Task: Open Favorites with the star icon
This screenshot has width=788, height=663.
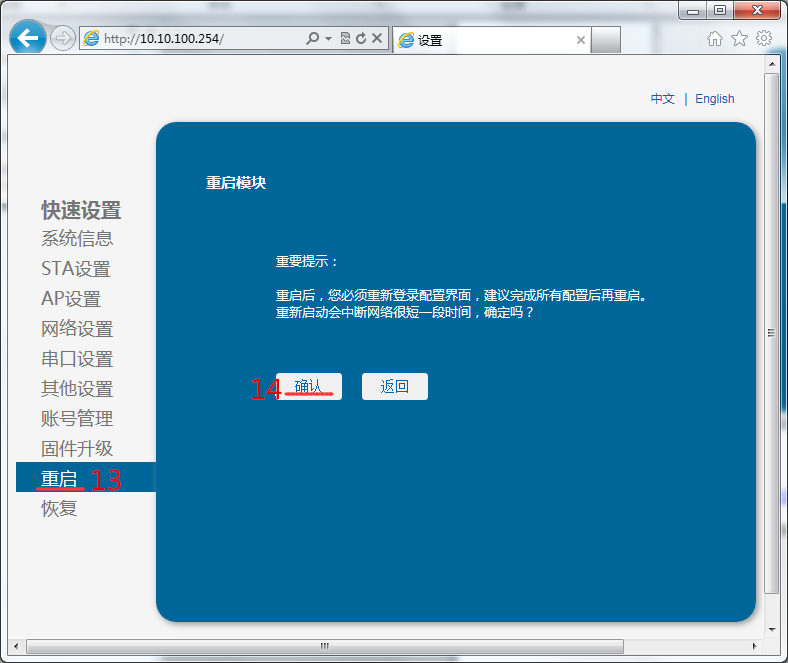Action: pyautogui.click(x=739, y=39)
